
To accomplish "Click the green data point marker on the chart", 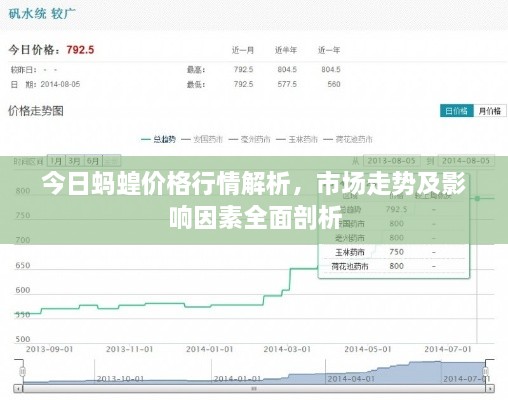I will (x=477, y=198).
